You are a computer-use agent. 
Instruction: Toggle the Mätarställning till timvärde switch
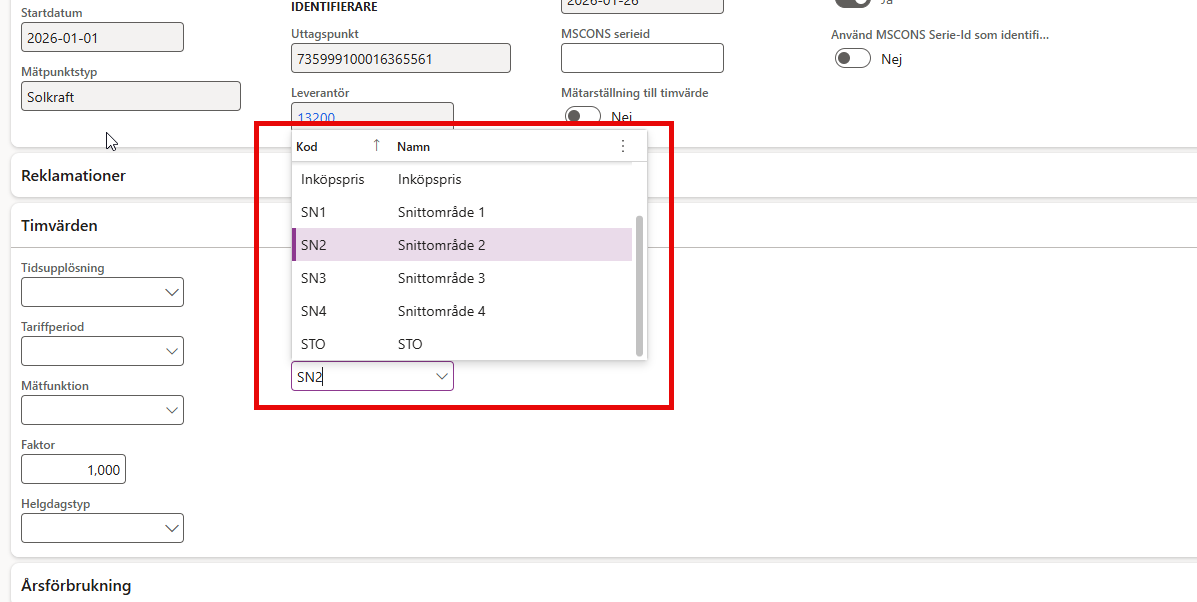(x=582, y=116)
